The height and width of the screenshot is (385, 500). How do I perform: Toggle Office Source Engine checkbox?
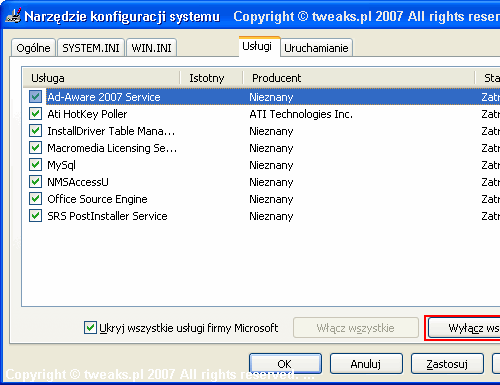[x=35, y=199]
